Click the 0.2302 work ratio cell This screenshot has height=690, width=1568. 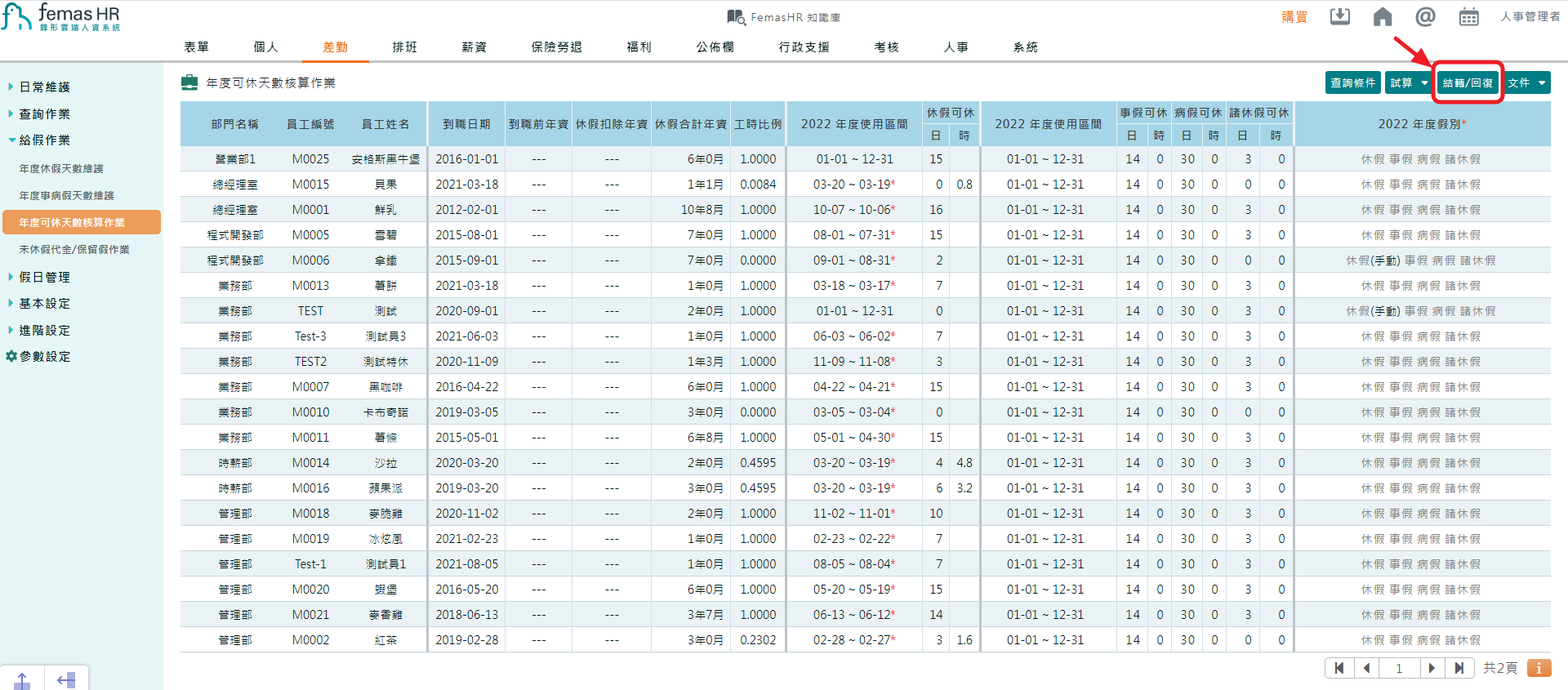point(758,640)
